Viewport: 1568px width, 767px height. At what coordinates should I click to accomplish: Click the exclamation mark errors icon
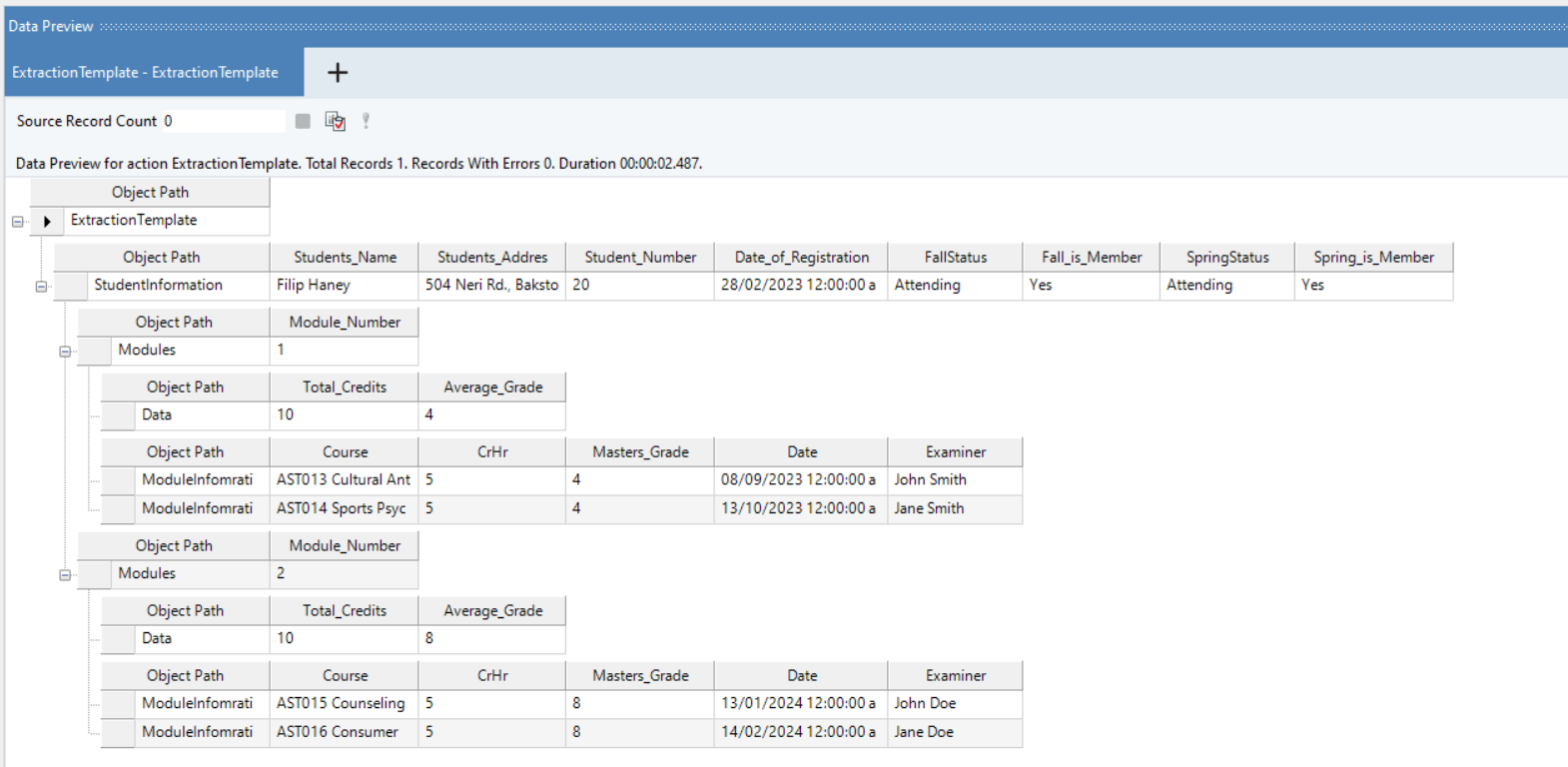coord(366,121)
